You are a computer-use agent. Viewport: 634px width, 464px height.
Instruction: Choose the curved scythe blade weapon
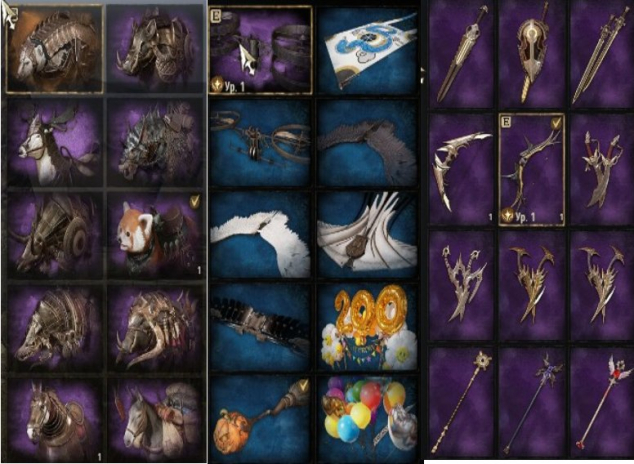(461, 169)
